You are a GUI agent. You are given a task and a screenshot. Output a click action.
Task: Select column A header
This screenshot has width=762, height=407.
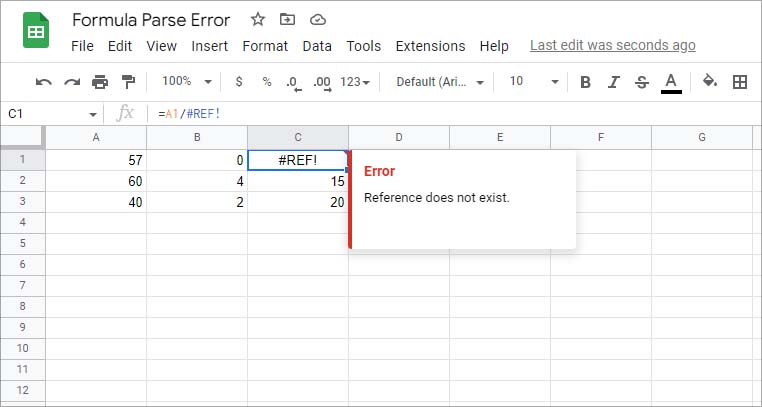tap(96, 137)
